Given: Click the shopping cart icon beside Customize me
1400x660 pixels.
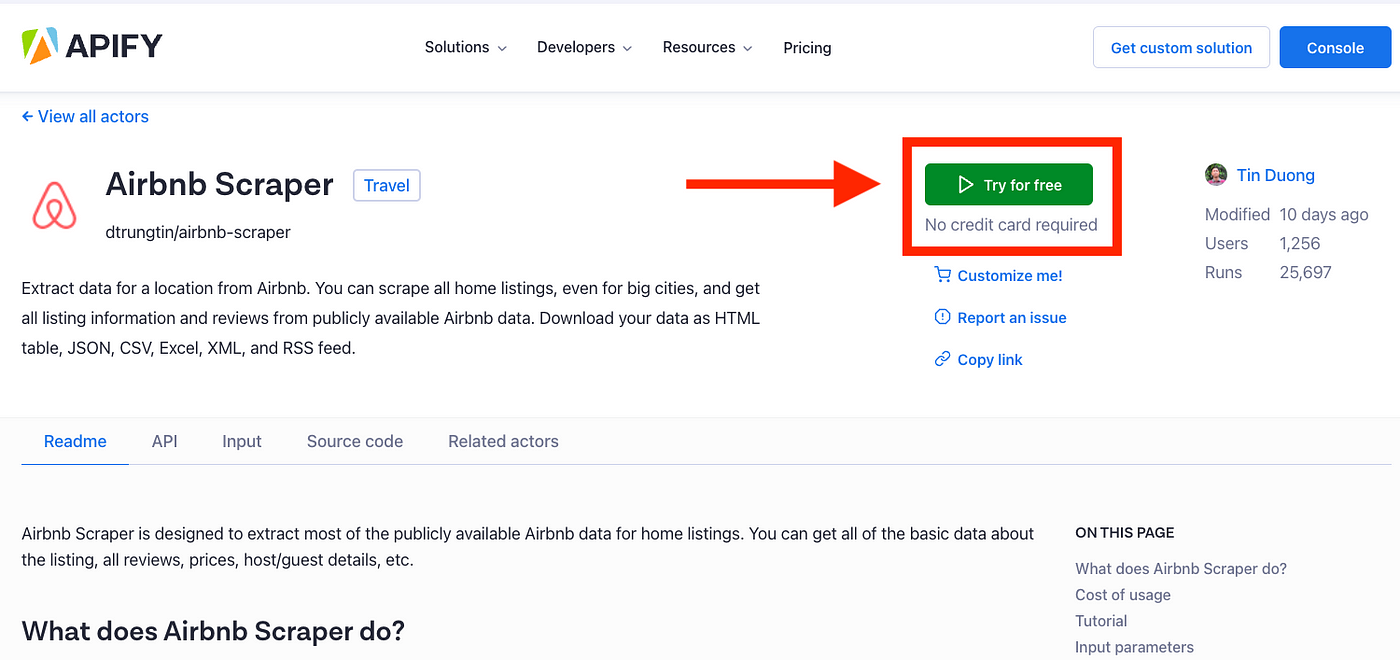Looking at the screenshot, I should [942, 275].
